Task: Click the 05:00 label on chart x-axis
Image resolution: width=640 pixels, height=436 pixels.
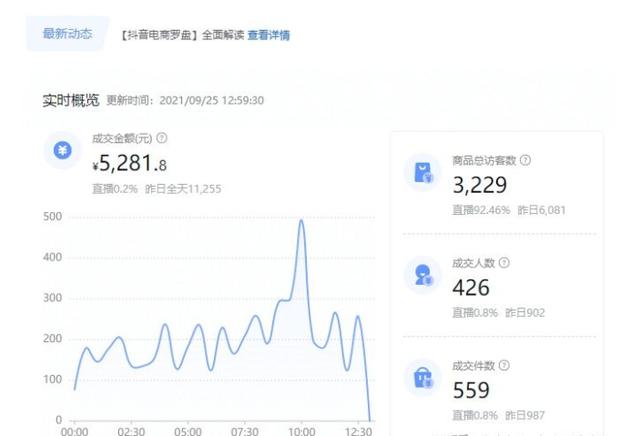Action: (x=188, y=431)
